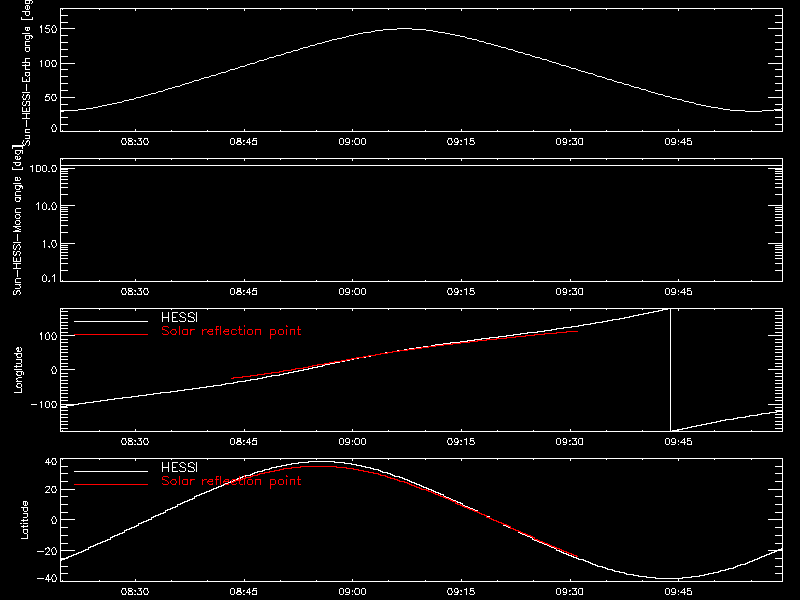Click the Sun-HESSI-Moon angle axis title

pos(17,220)
